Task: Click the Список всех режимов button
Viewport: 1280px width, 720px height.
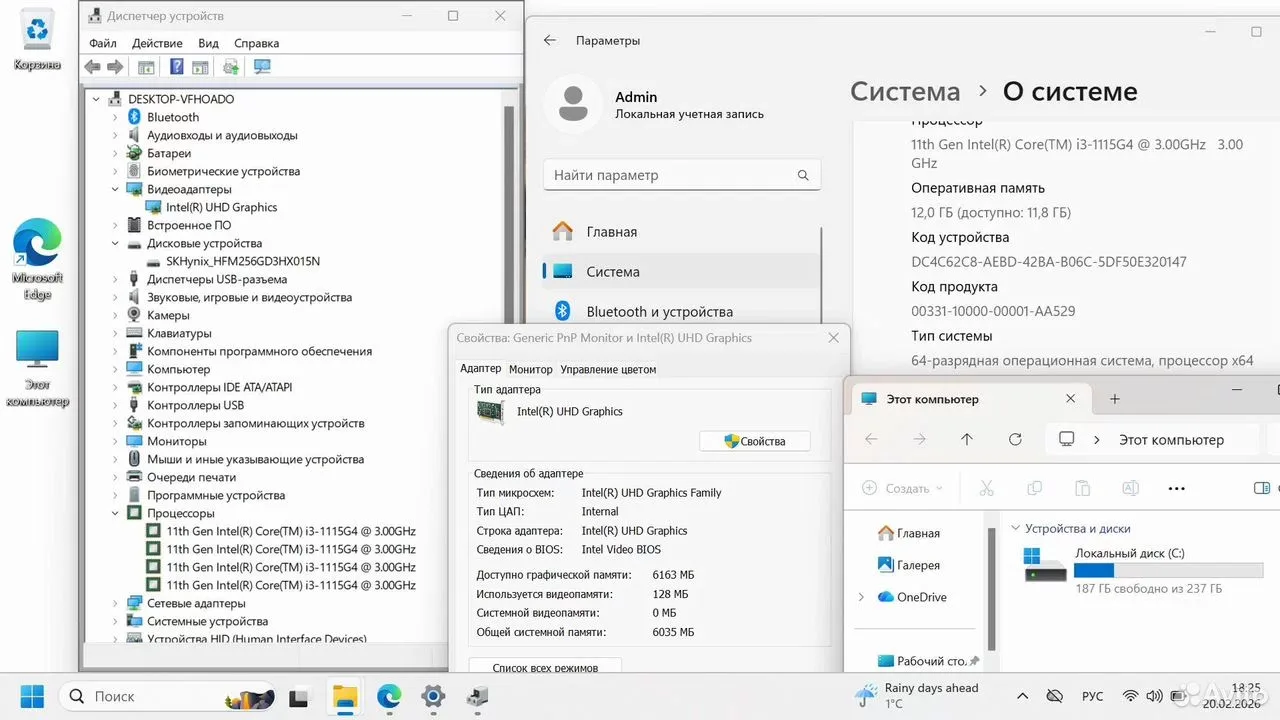Action: 545,667
